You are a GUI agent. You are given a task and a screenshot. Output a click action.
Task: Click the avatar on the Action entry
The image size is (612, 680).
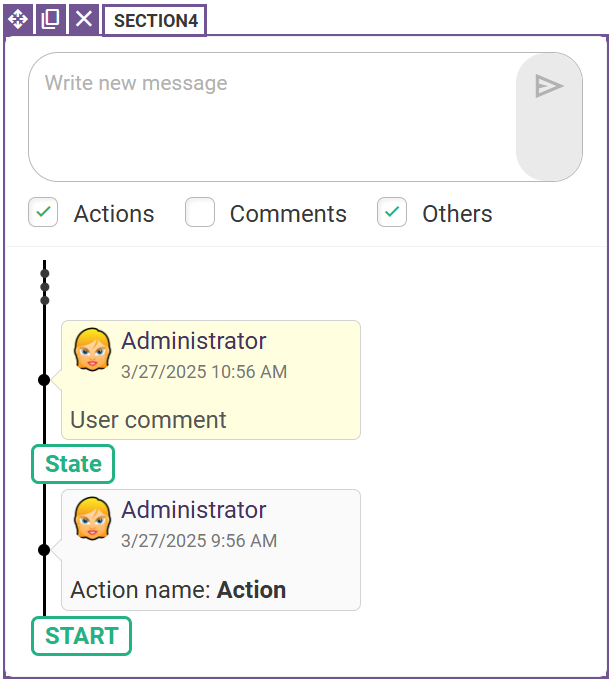tap(92, 518)
